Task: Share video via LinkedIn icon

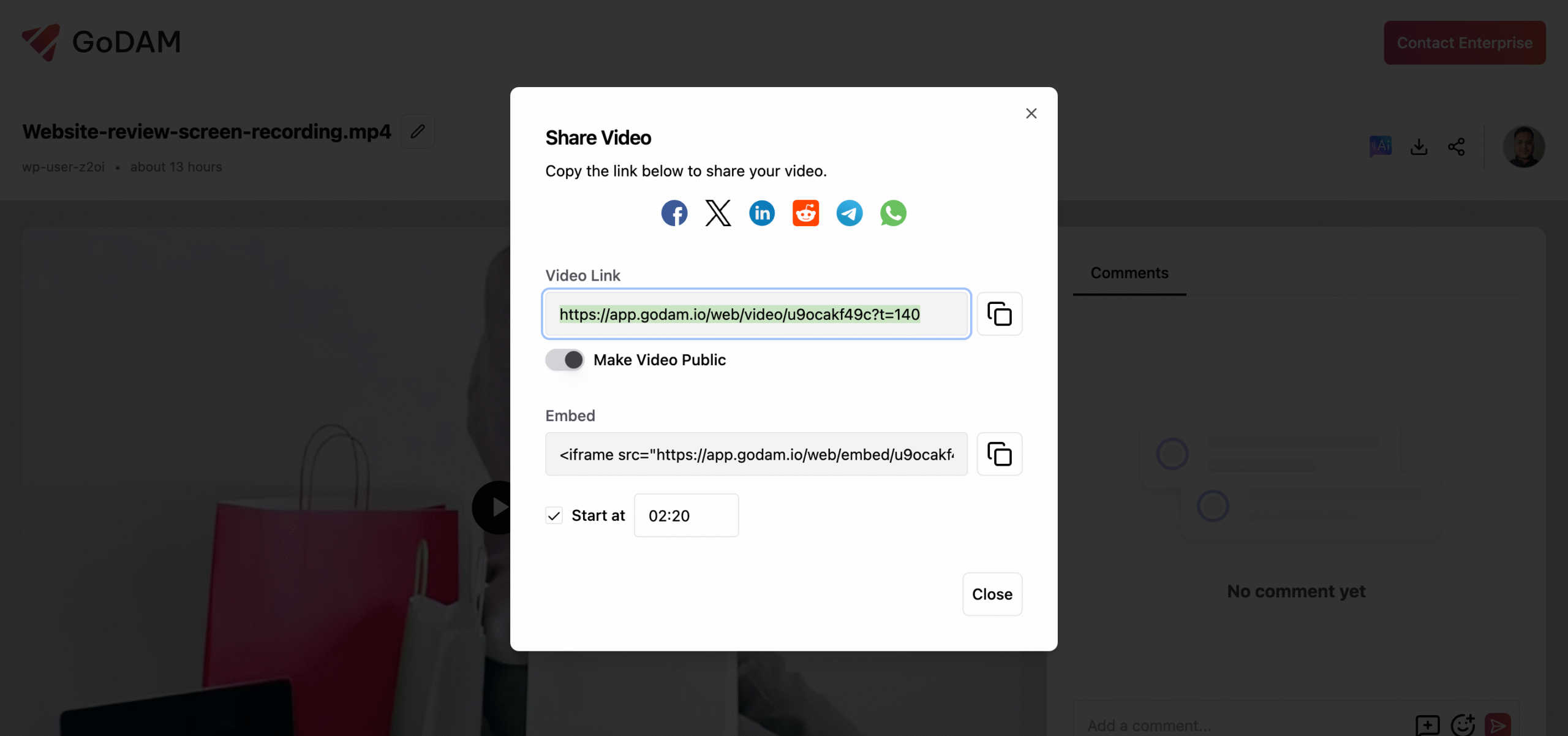Action: click(x=762, y=213)
